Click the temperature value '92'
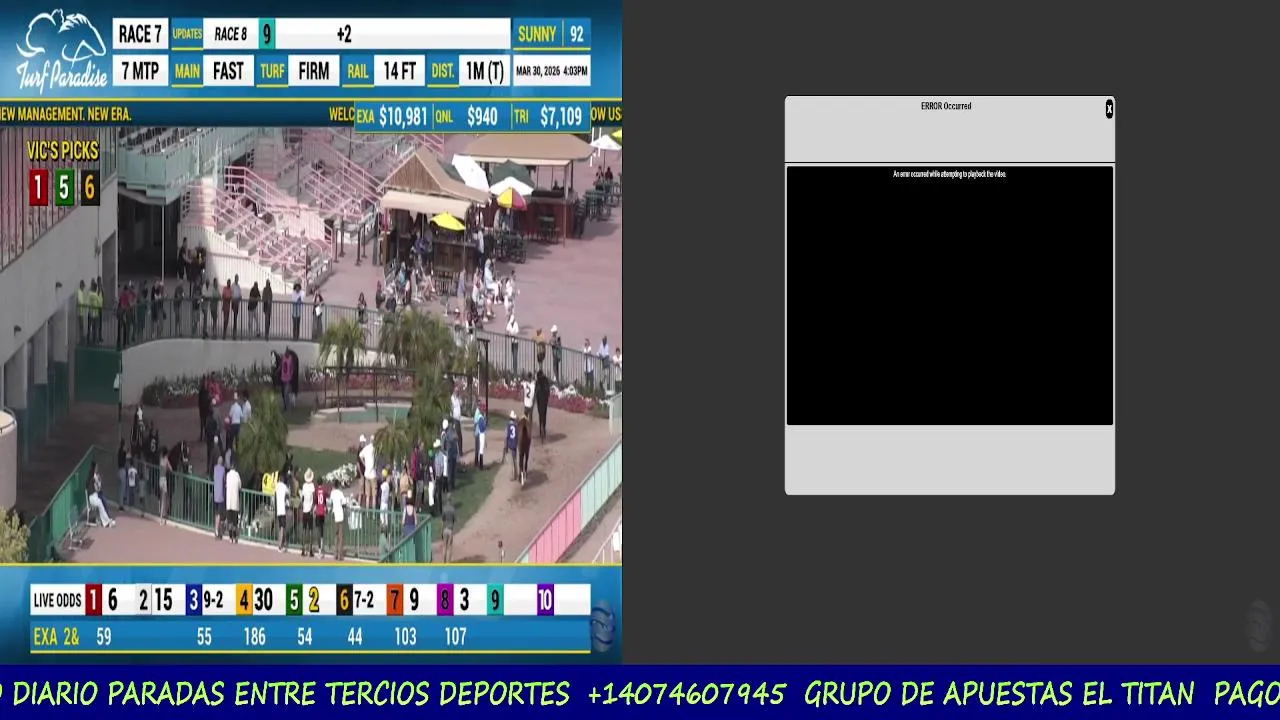 pos(576,35)
